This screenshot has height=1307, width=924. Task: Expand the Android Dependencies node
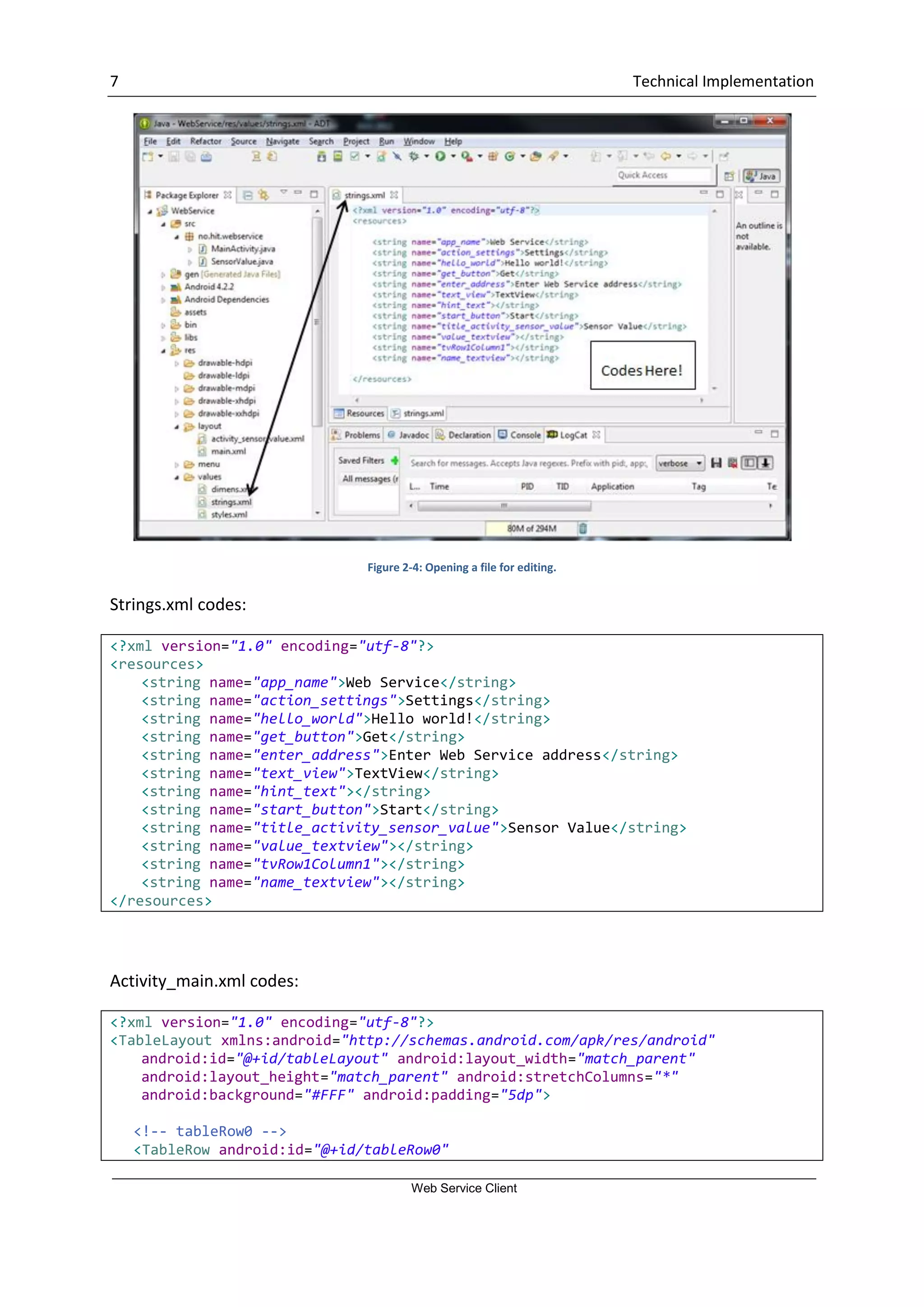[x=163, y=300]
